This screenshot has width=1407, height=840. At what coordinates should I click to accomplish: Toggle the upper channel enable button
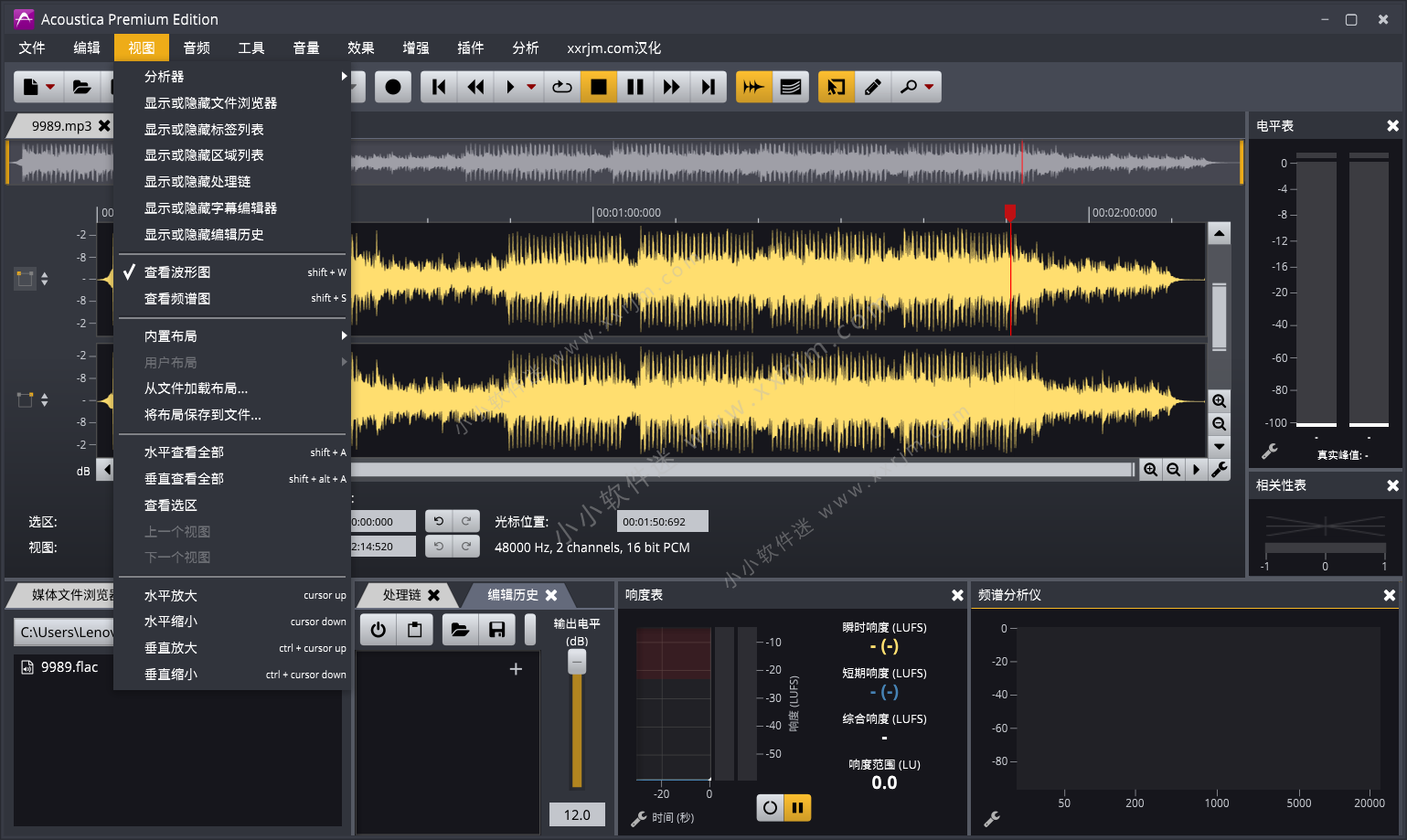coord(26,279)
